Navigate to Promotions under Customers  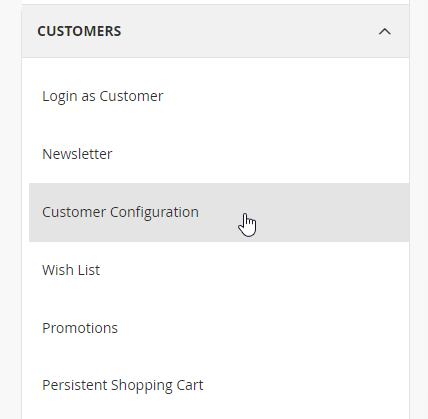click(x=80, y=328)
